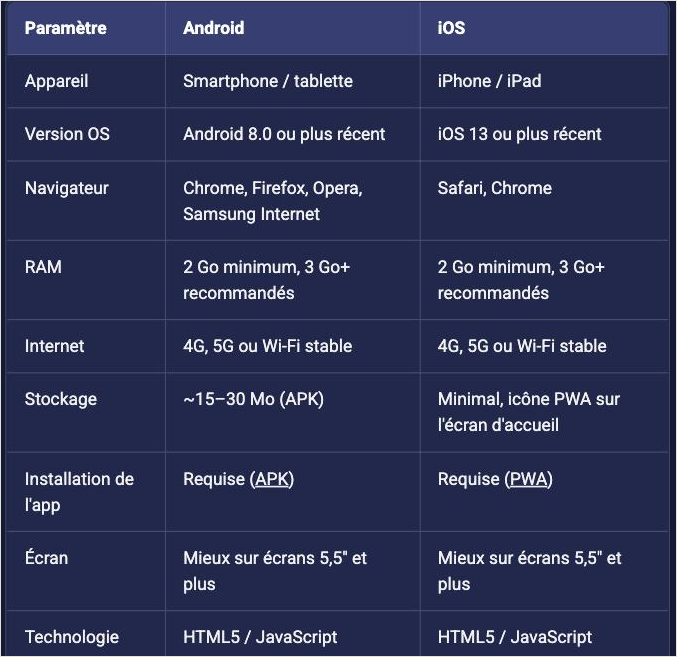Click the Technologie row label
Screen dimensions: 677x657
[x=72, y=637]
